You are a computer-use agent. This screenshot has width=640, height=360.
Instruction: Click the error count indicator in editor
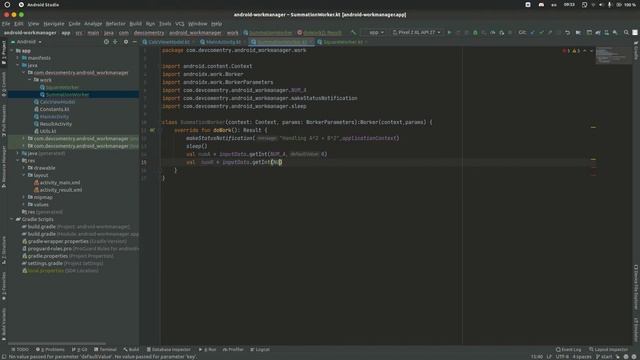click(x=566, y=51)
